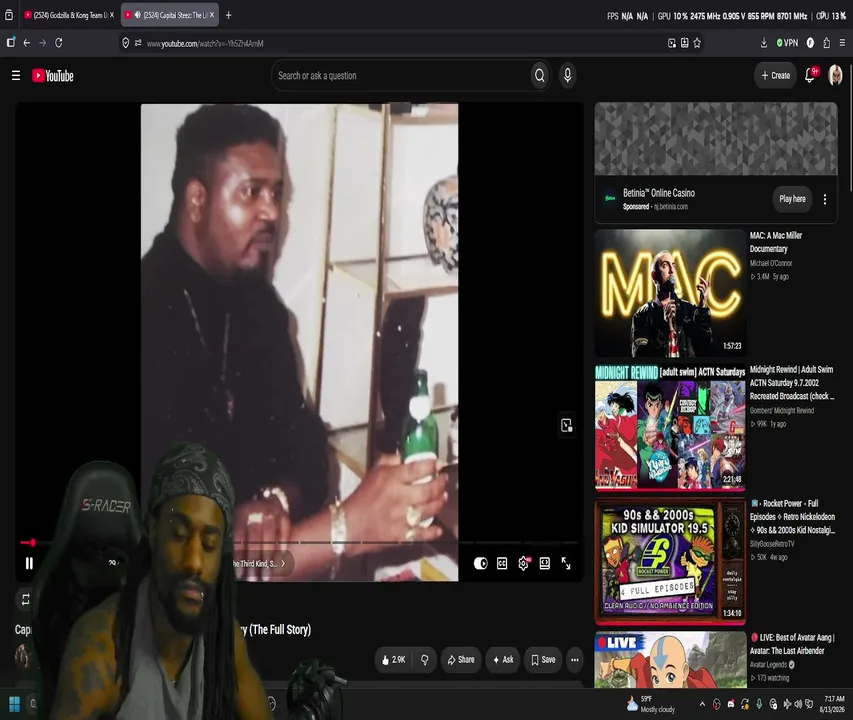853x720 pixels.
Task: Open the Rocket Power Full Episodes title
Action: point(793,517)
